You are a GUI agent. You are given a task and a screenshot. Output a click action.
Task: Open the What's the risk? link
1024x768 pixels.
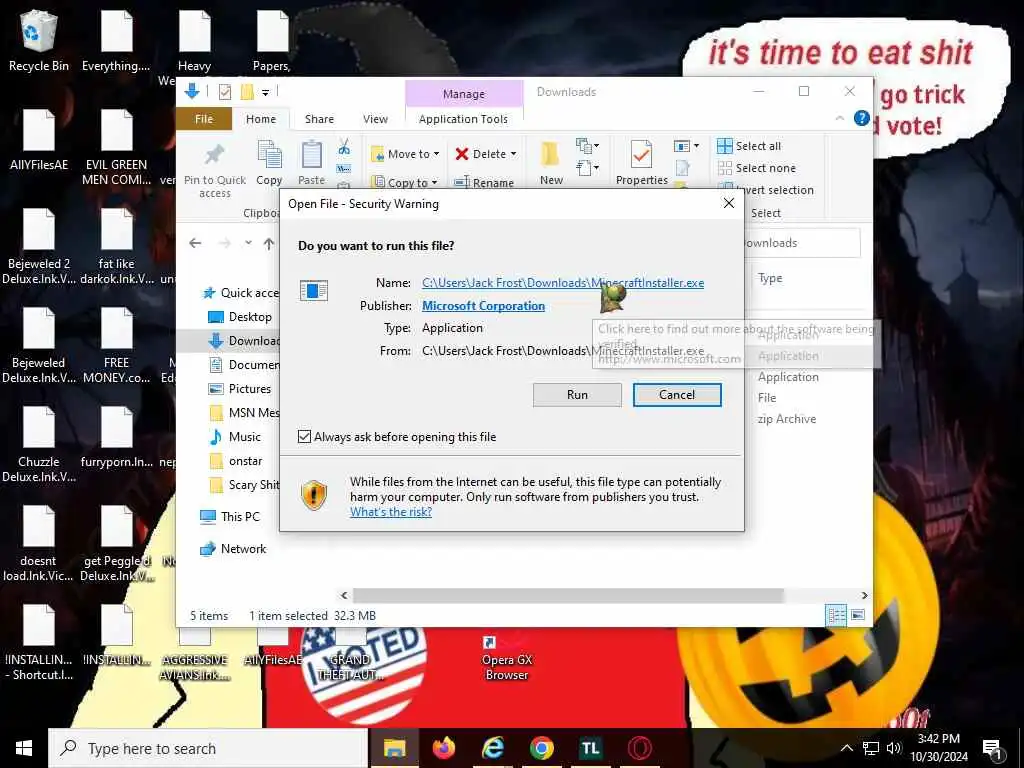[x=391, y=512]
